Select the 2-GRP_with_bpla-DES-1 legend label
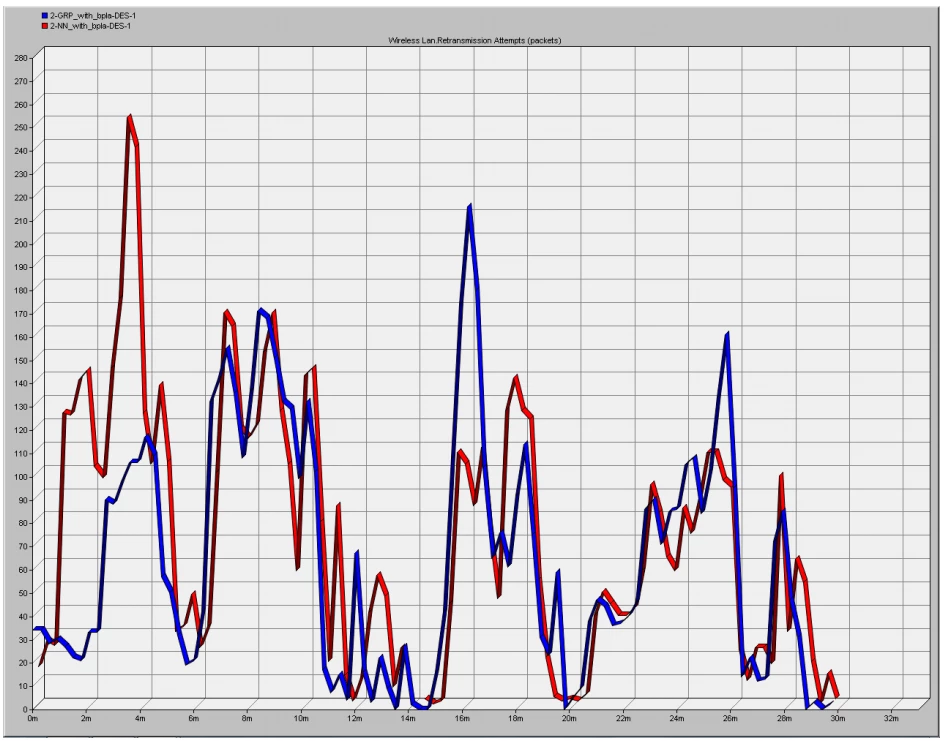This screenshot has width=944, height=741. 90,17
